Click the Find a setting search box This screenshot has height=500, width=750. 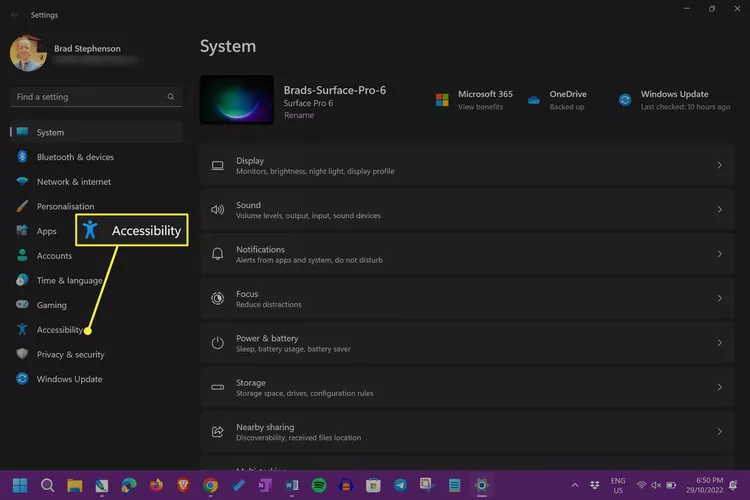click(96, 97)
